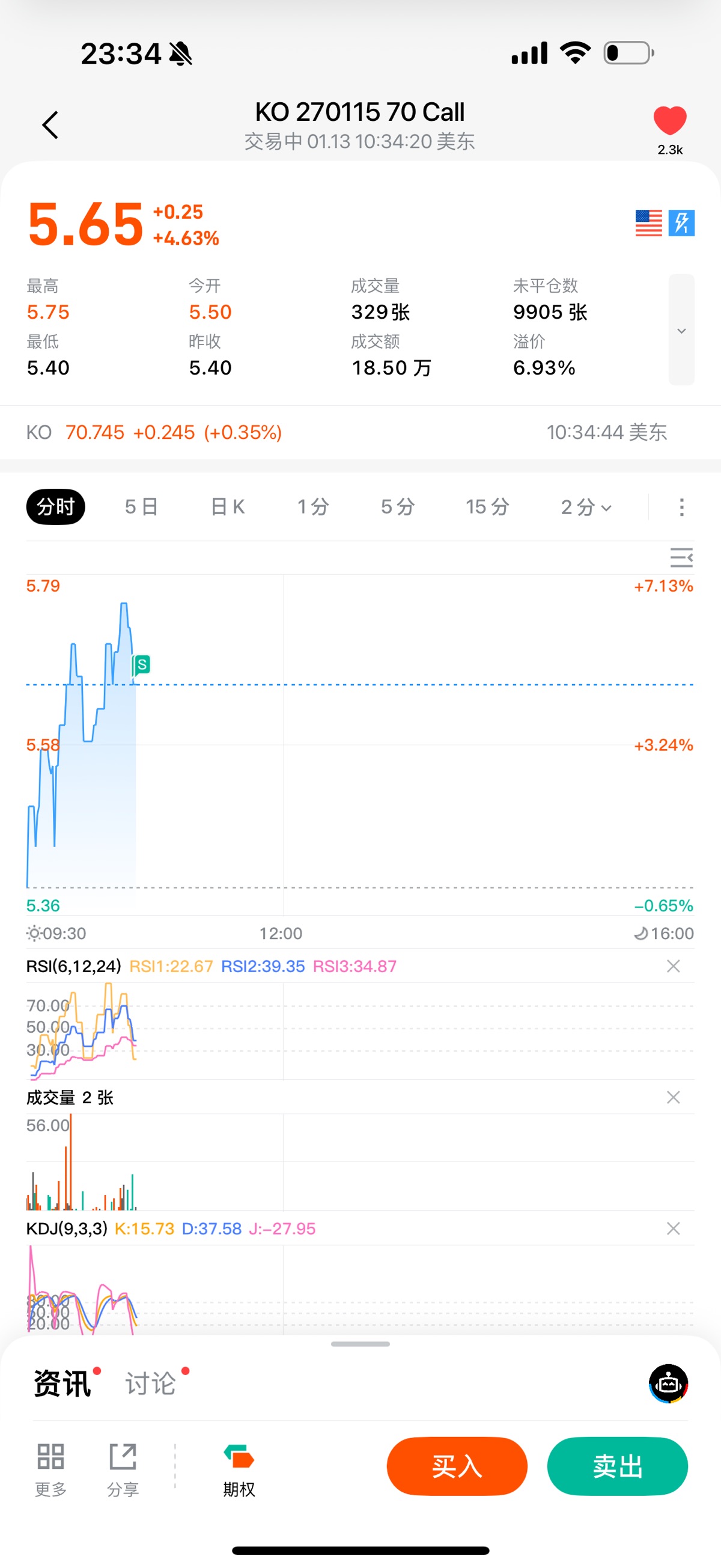Remove the KDJ indicator panel
721x1568 pixels.
[x=673, y=1228]
